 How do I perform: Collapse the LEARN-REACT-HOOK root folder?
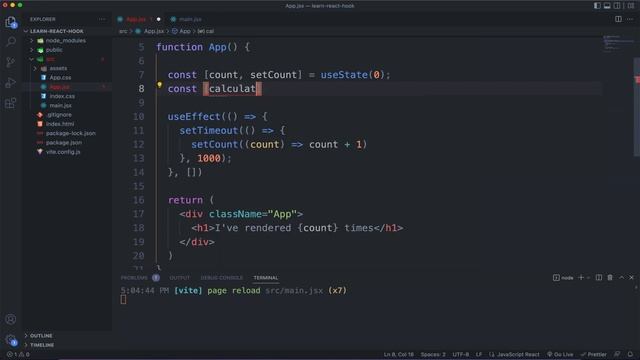(57, 31)
